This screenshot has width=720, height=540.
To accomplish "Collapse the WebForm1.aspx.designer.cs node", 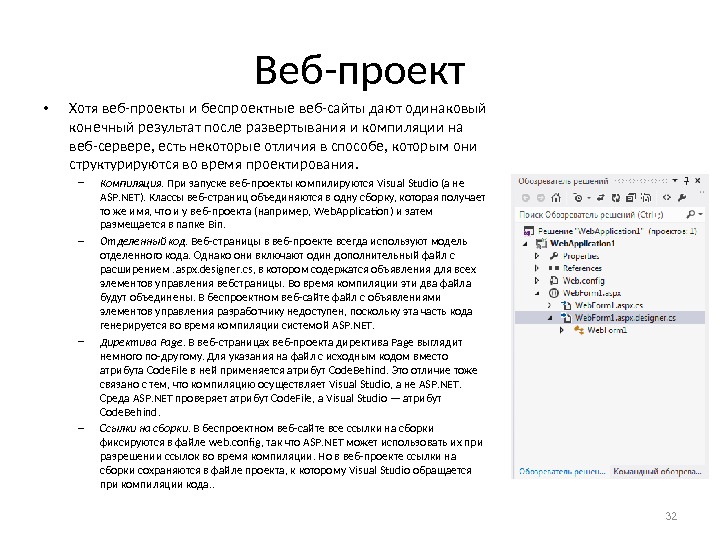I will tap(550, 318).
